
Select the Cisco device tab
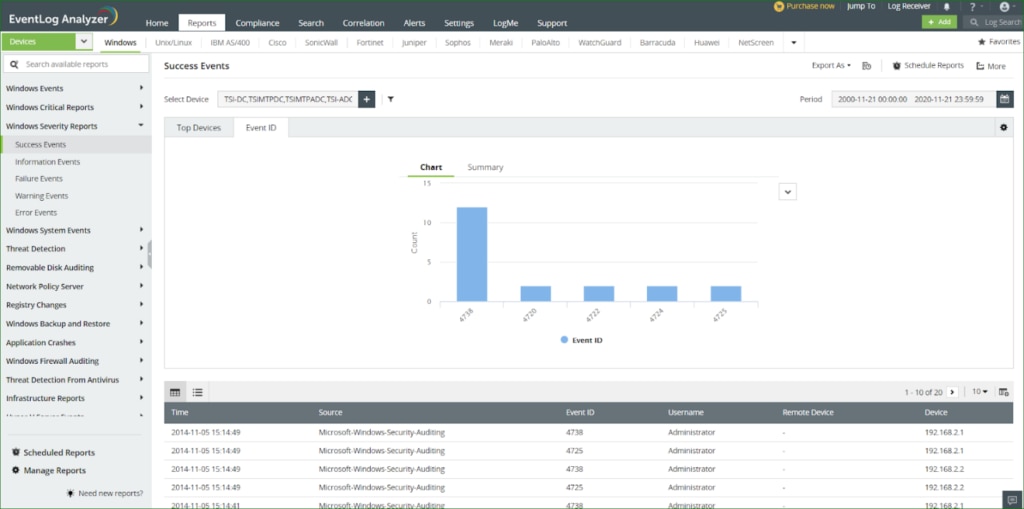(278, 42)
